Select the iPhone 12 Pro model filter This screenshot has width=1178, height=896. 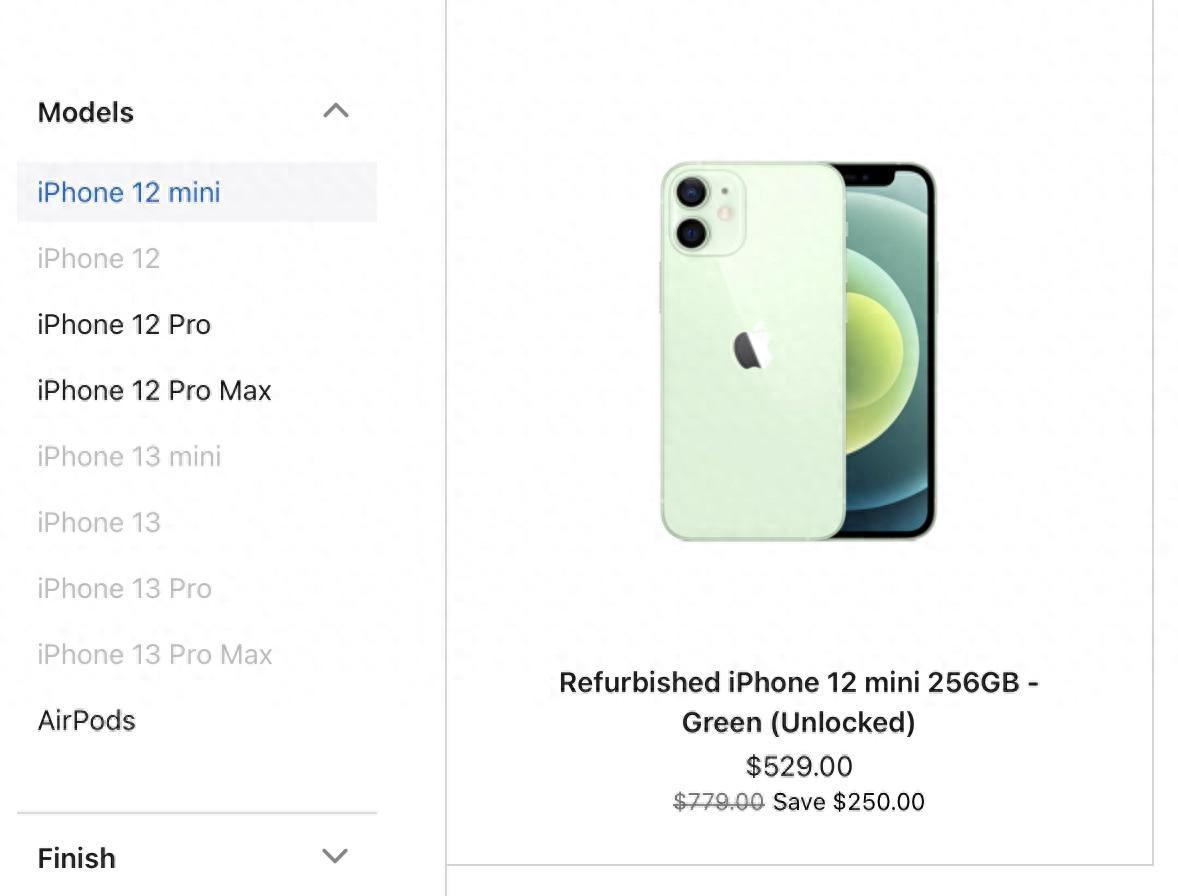coord(123,324)
